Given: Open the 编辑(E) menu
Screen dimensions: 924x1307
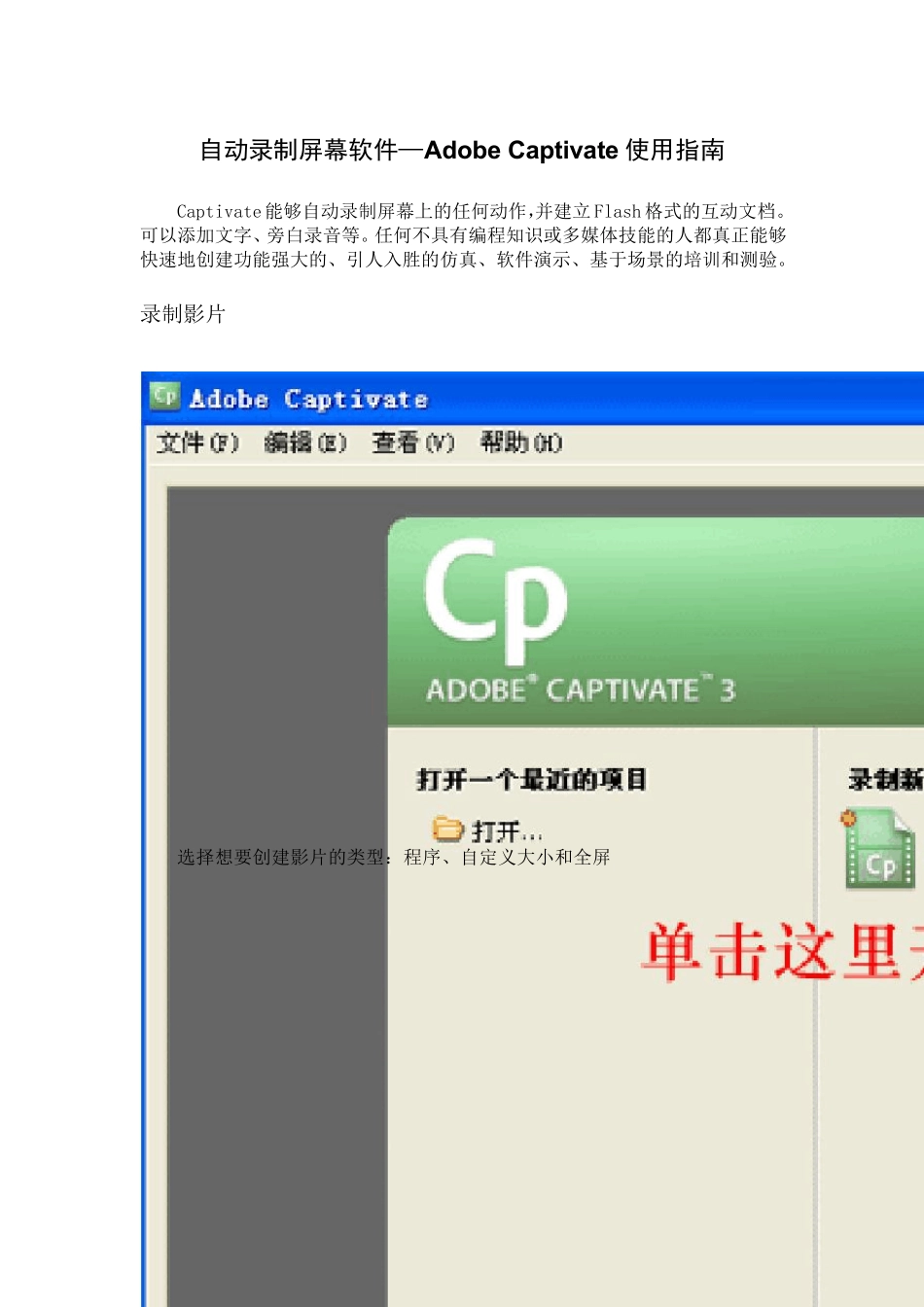Looking at the screenshot, I should tap(305, 443).
